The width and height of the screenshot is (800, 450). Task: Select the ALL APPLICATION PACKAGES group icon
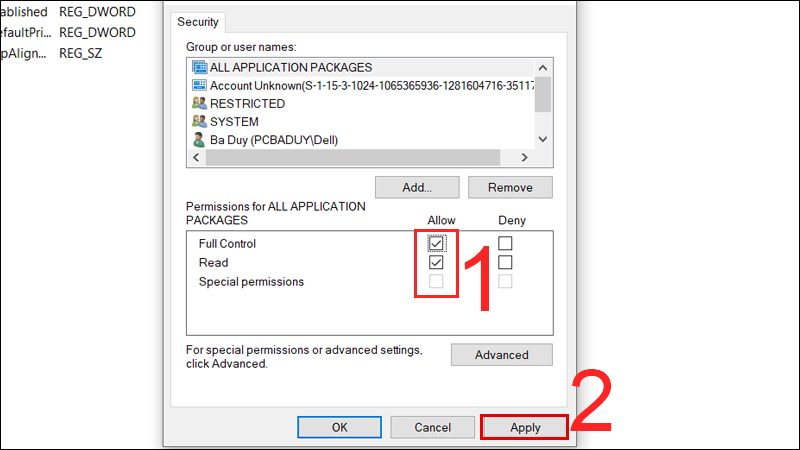(198, 67)
